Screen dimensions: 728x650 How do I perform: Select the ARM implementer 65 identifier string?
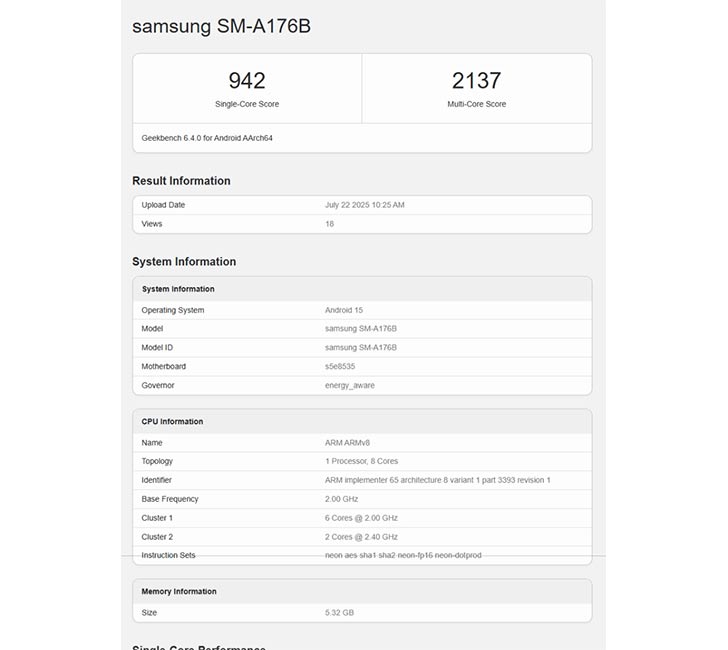(437, 480)
